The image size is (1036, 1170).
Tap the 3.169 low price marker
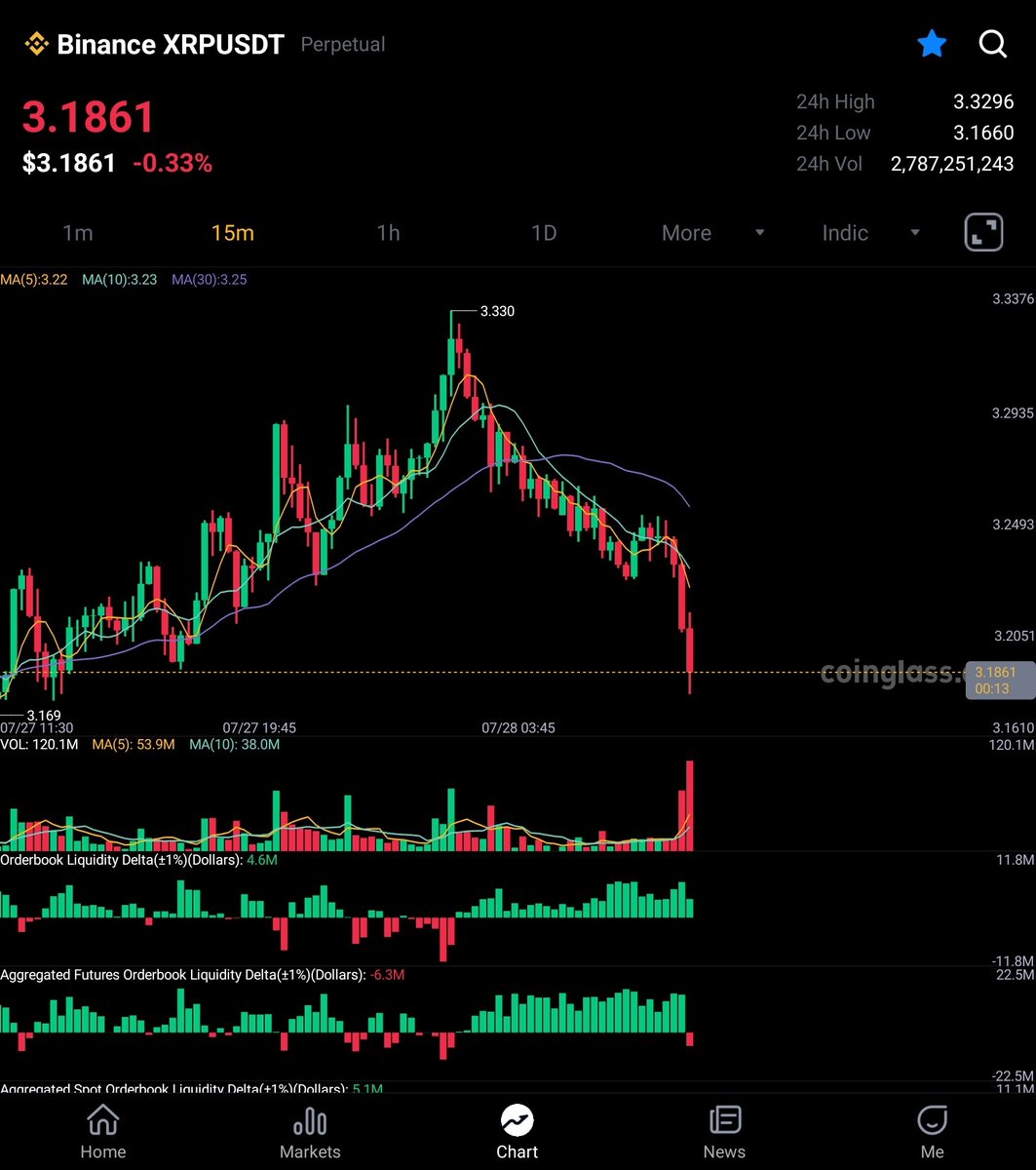(43, 716)
